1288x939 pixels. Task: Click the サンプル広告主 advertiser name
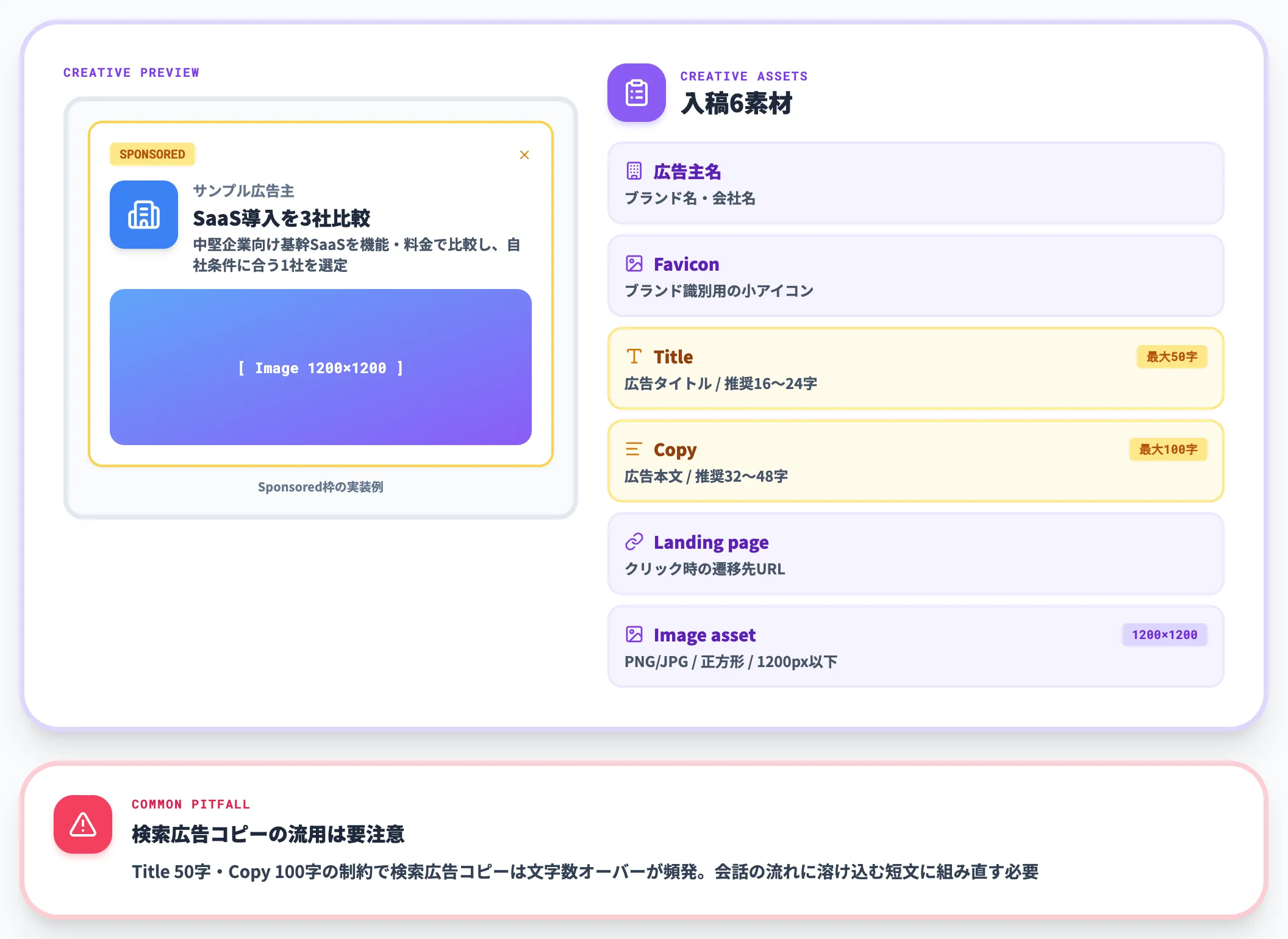(x=244, y=191)
